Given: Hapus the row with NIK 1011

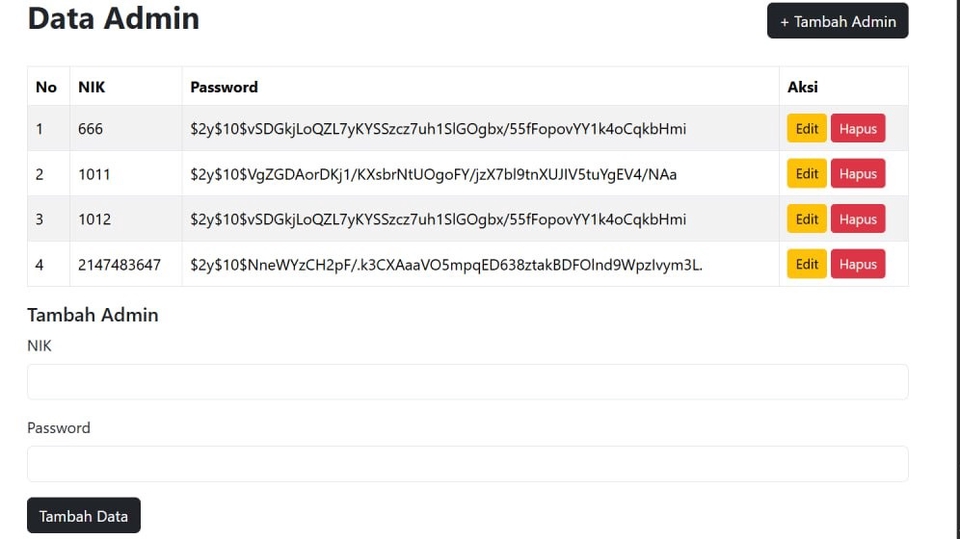Looking at the screenshot, I should 858,174.
